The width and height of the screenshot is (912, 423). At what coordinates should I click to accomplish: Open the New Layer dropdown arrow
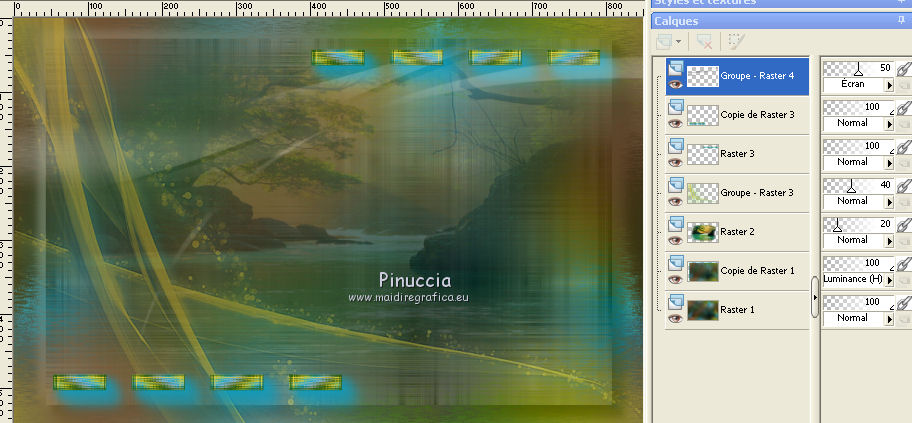(678, 42)
